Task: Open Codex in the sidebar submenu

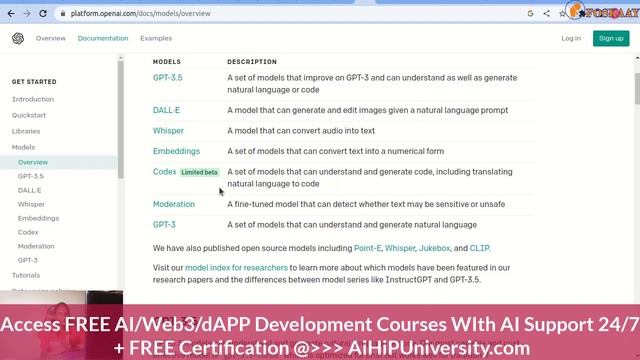Action: tap(28, 232)
